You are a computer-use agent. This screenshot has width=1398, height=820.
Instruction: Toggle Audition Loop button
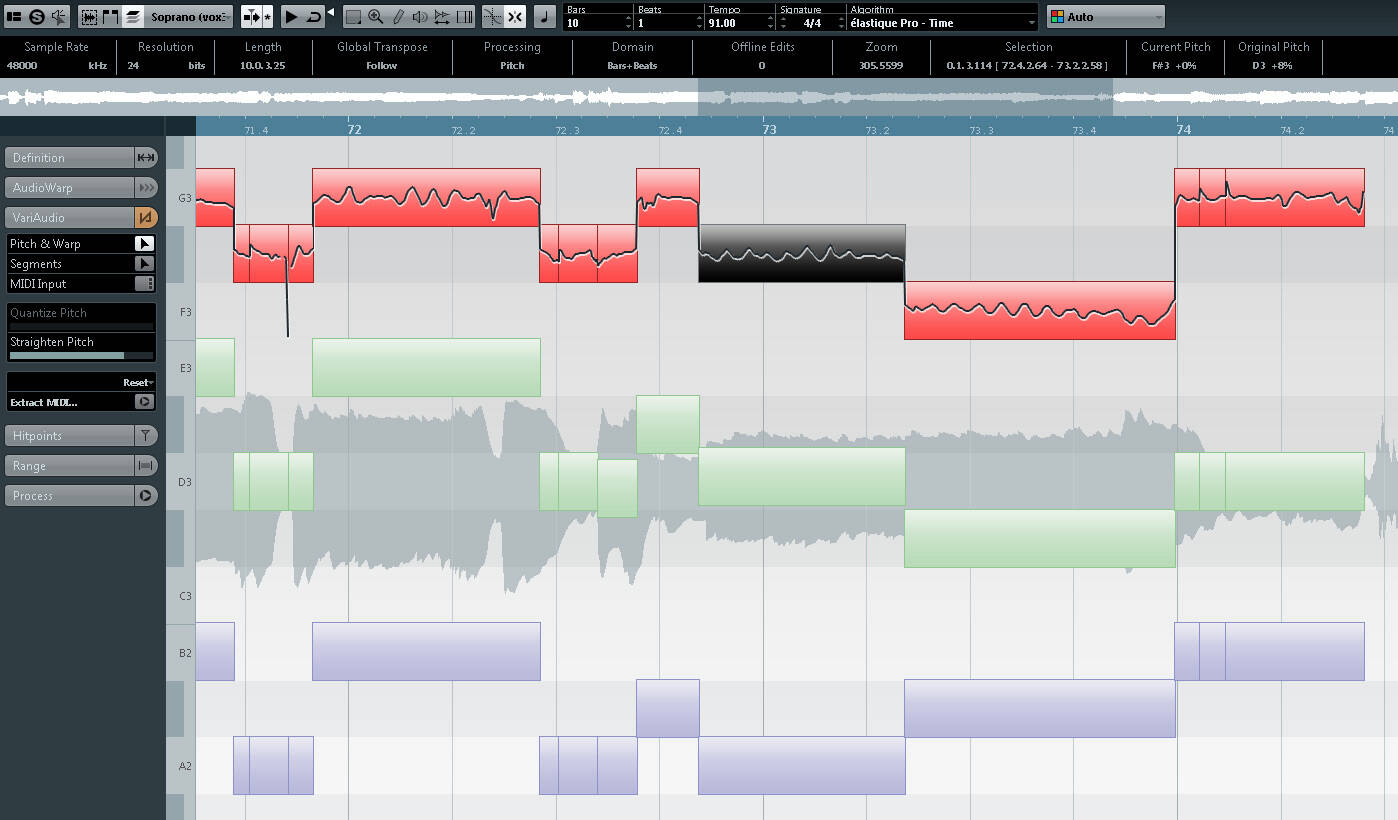(x=314, y=16)
